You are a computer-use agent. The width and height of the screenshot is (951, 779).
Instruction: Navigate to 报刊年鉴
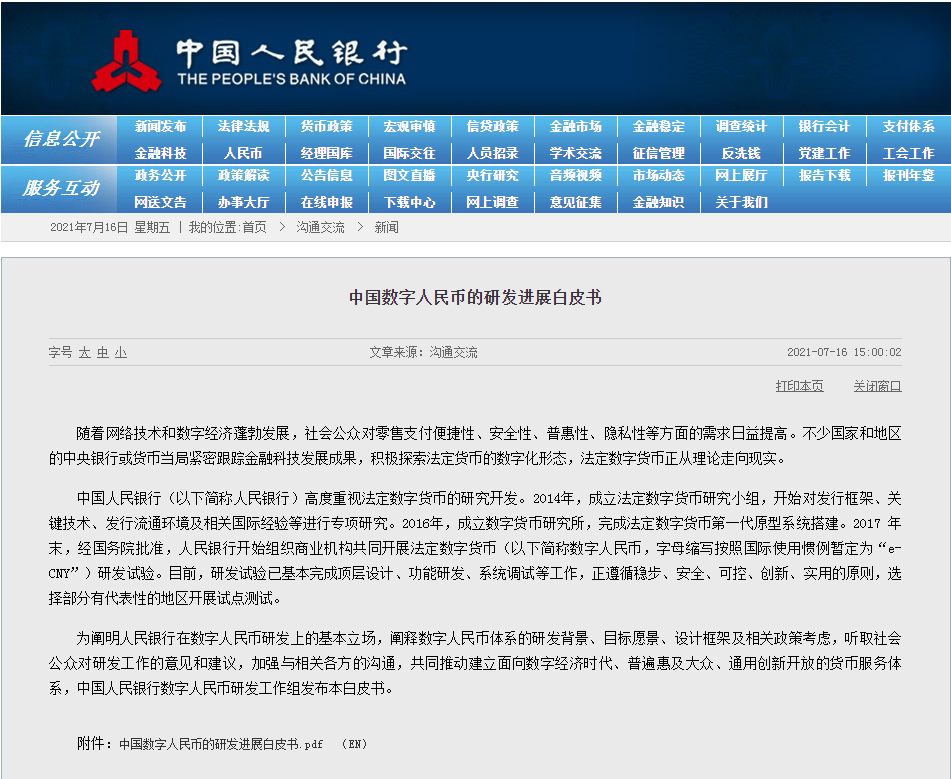(x=909, y=175)
